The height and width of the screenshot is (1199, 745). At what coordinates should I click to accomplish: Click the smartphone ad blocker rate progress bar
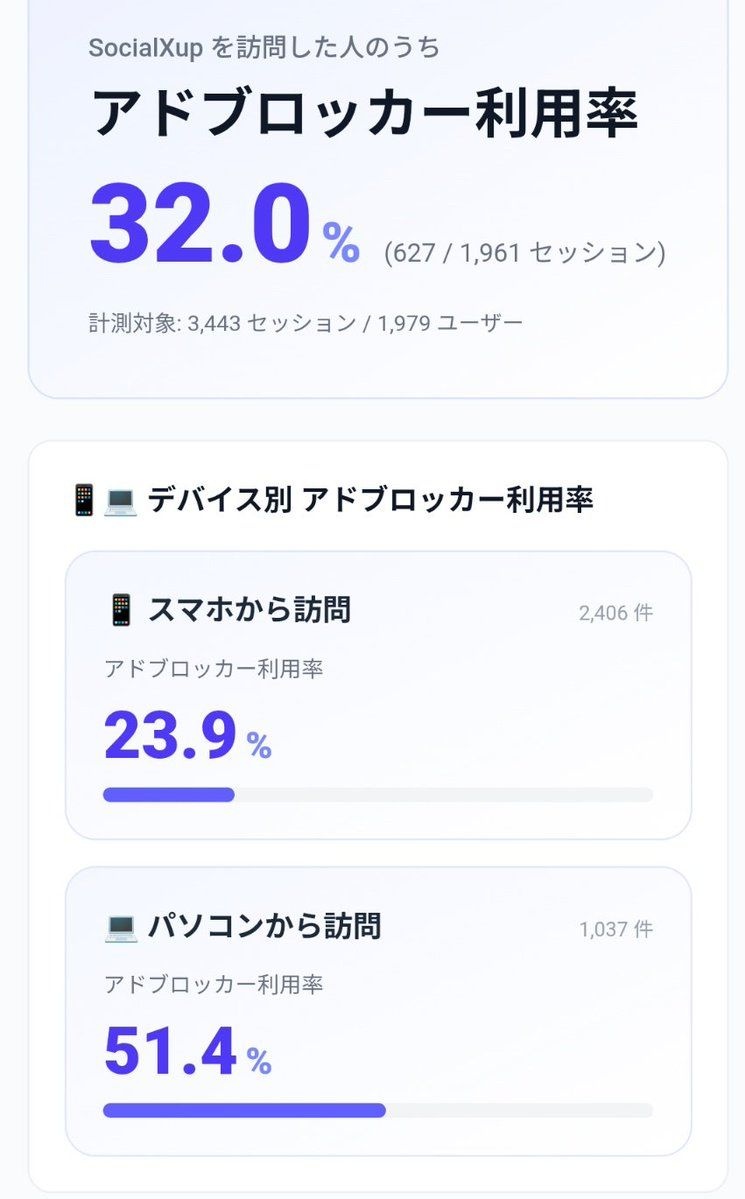pos(377,795)
